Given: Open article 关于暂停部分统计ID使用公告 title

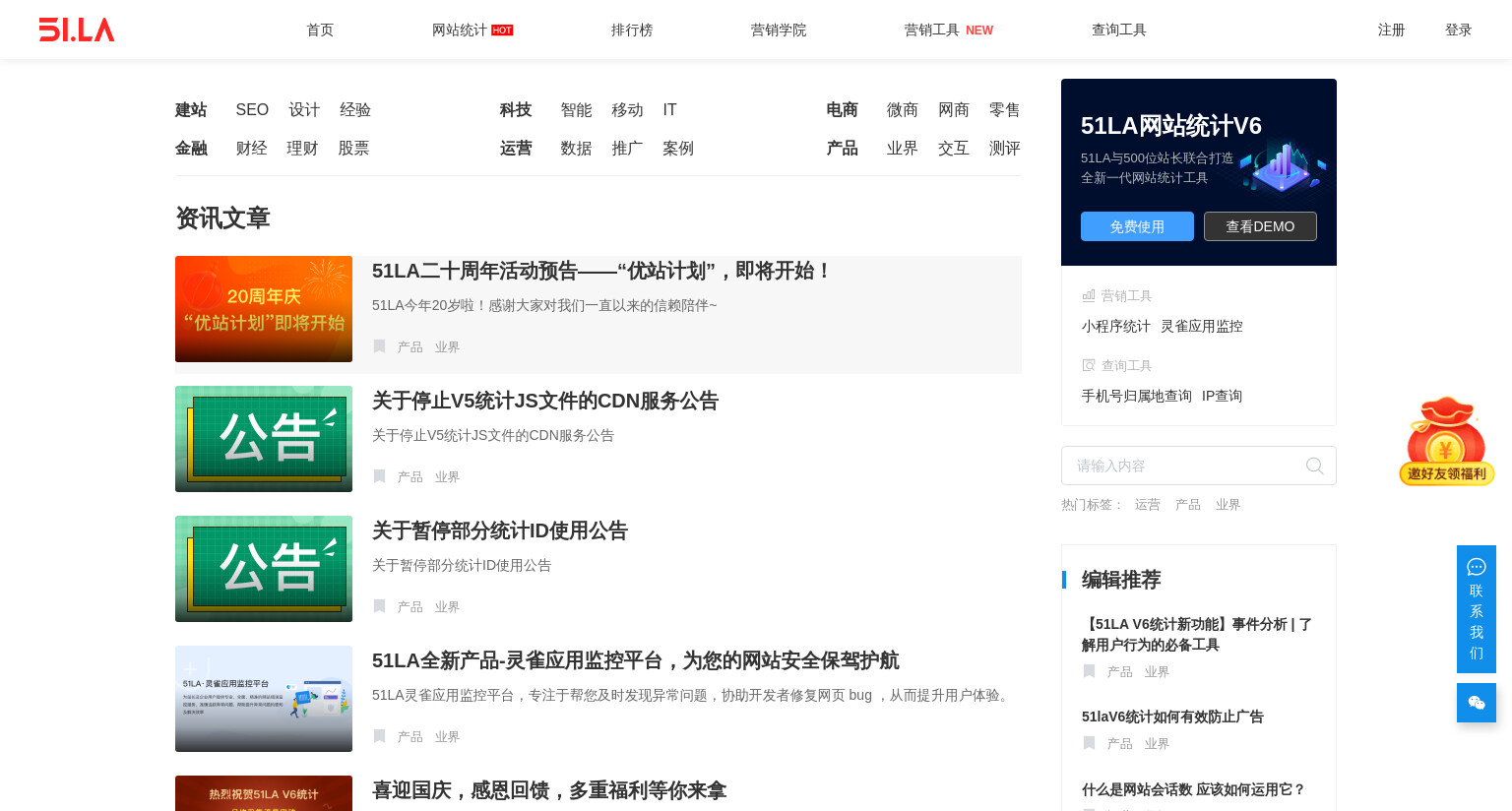Looking at the screenshot, I should [x=500, y=530].
